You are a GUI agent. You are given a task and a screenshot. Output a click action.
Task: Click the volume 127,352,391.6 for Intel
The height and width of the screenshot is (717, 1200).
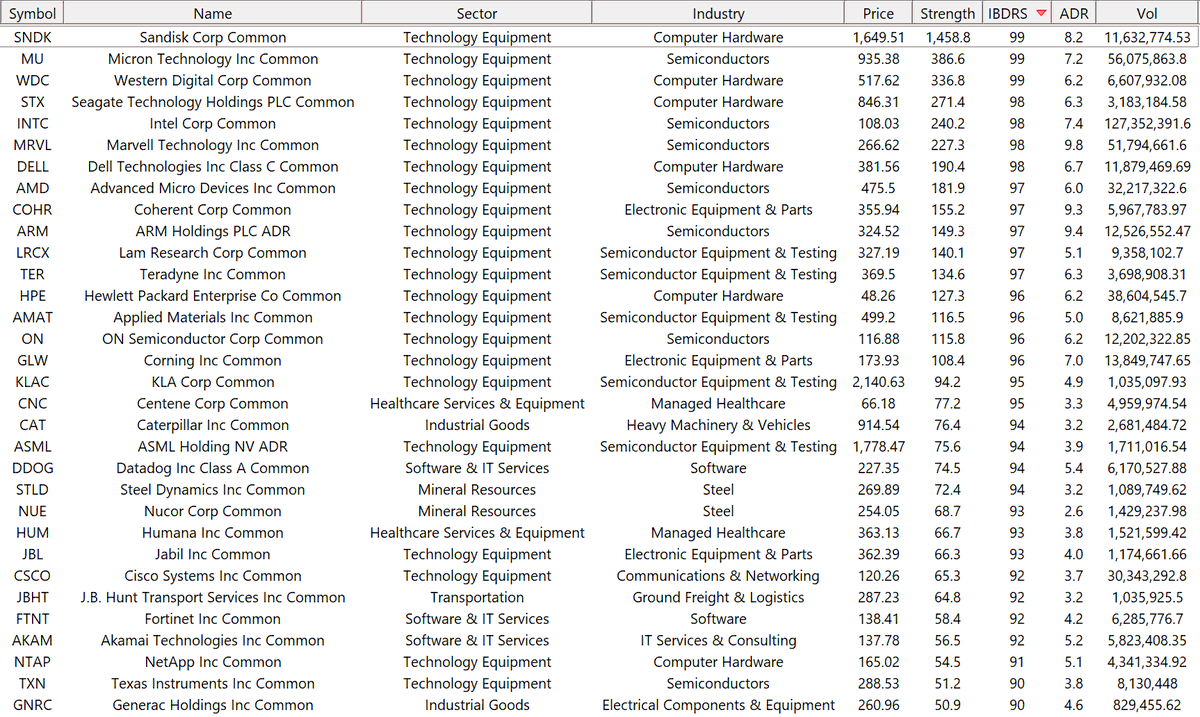(1148, 124)
